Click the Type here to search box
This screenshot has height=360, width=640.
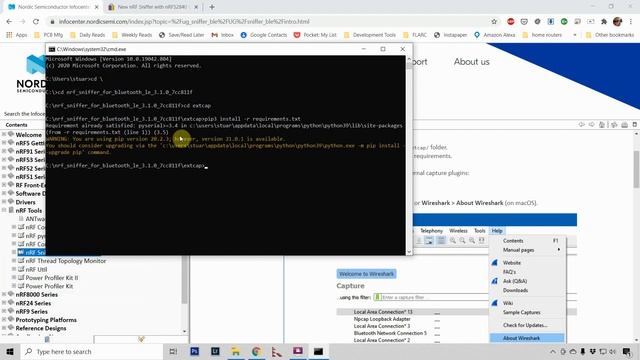coord(92,351)
